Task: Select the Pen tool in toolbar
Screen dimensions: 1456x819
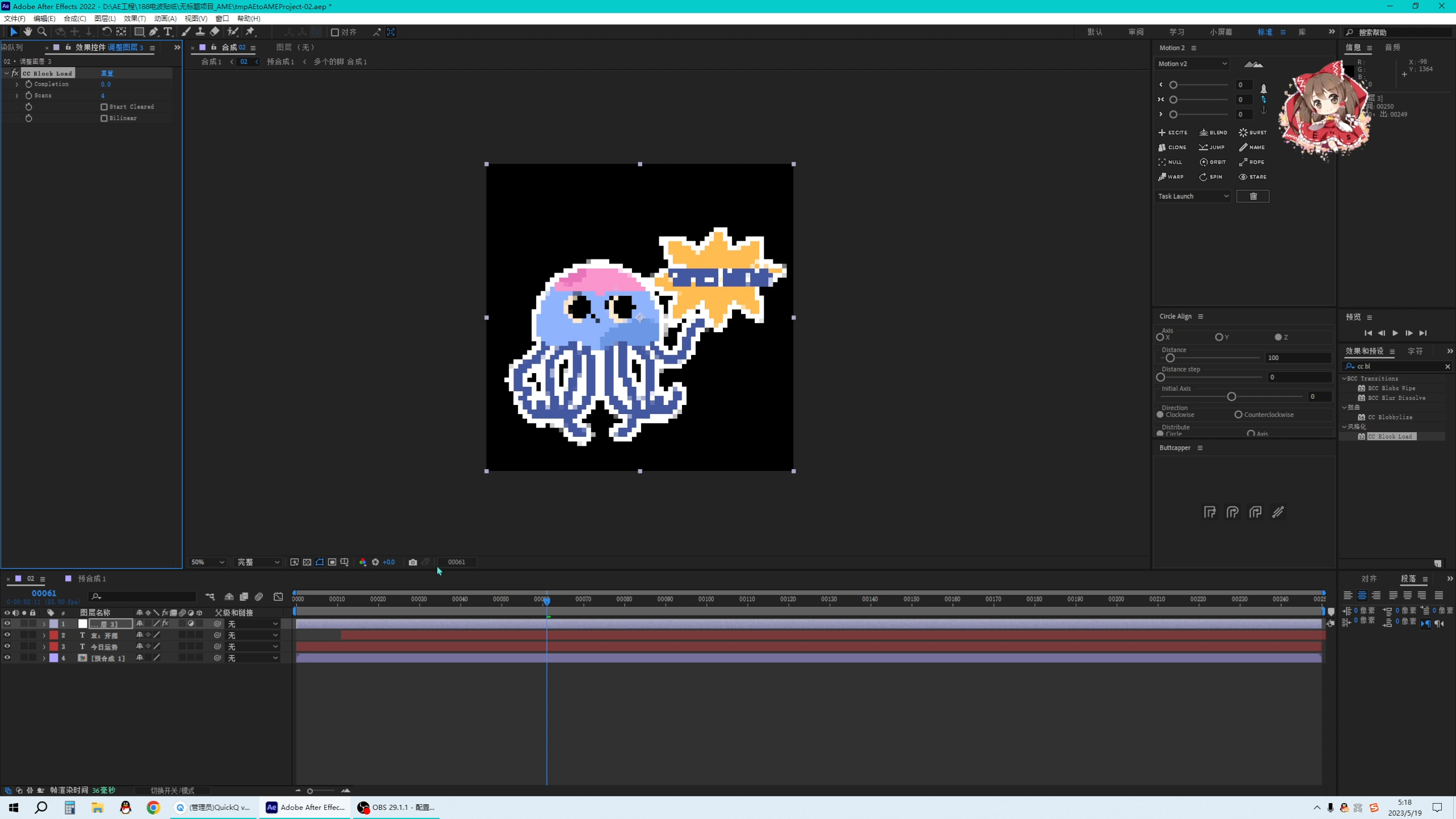Action: pyautogui.click(x=153, y=32)
